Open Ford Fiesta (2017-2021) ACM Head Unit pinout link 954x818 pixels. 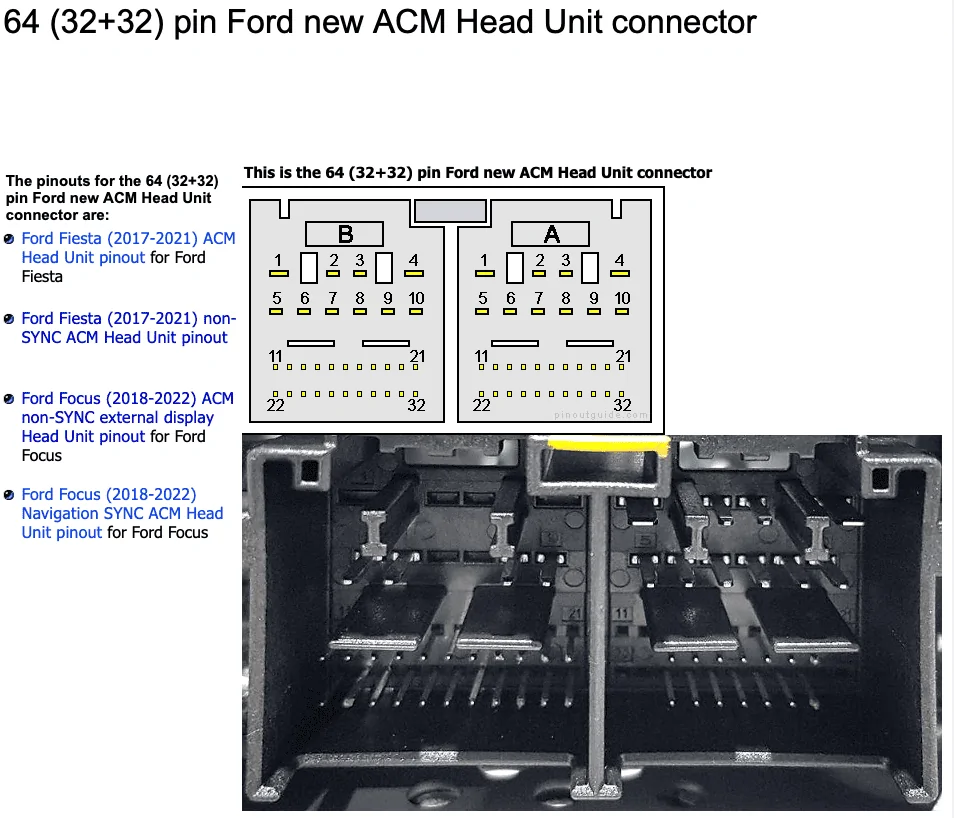(128, 248)
